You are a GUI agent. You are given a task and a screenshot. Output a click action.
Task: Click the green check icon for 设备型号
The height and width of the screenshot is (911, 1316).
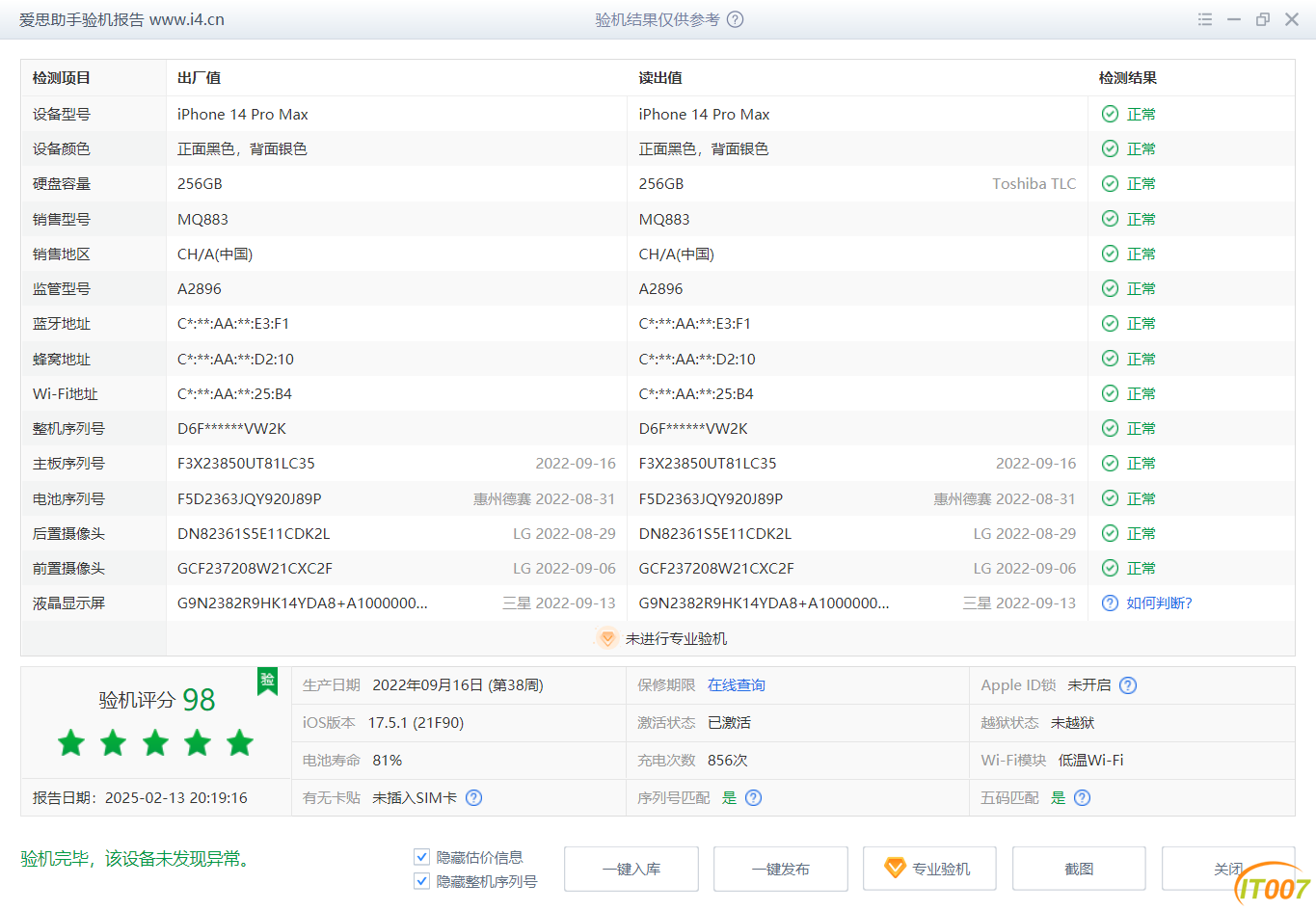click(x=1110, y=114)
